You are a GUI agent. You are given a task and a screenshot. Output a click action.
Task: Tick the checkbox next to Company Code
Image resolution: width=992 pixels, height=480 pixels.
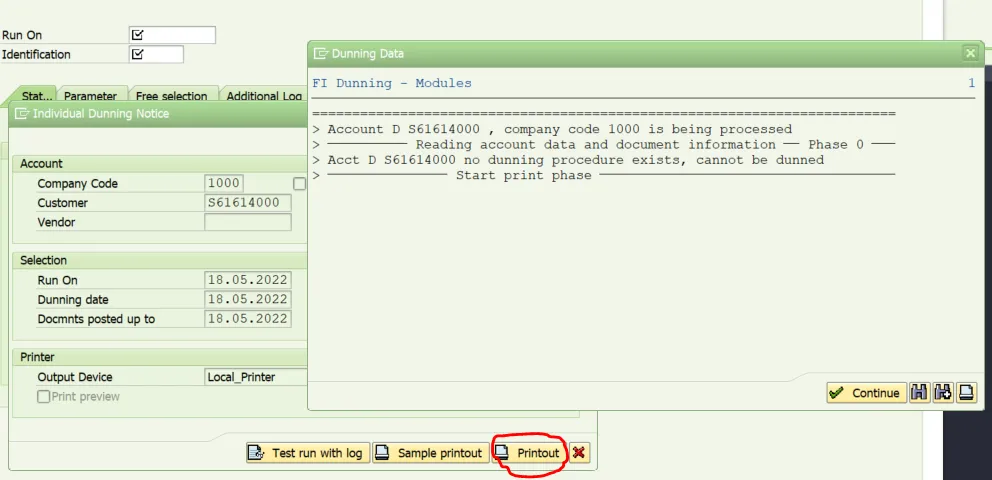coord(299,184)
